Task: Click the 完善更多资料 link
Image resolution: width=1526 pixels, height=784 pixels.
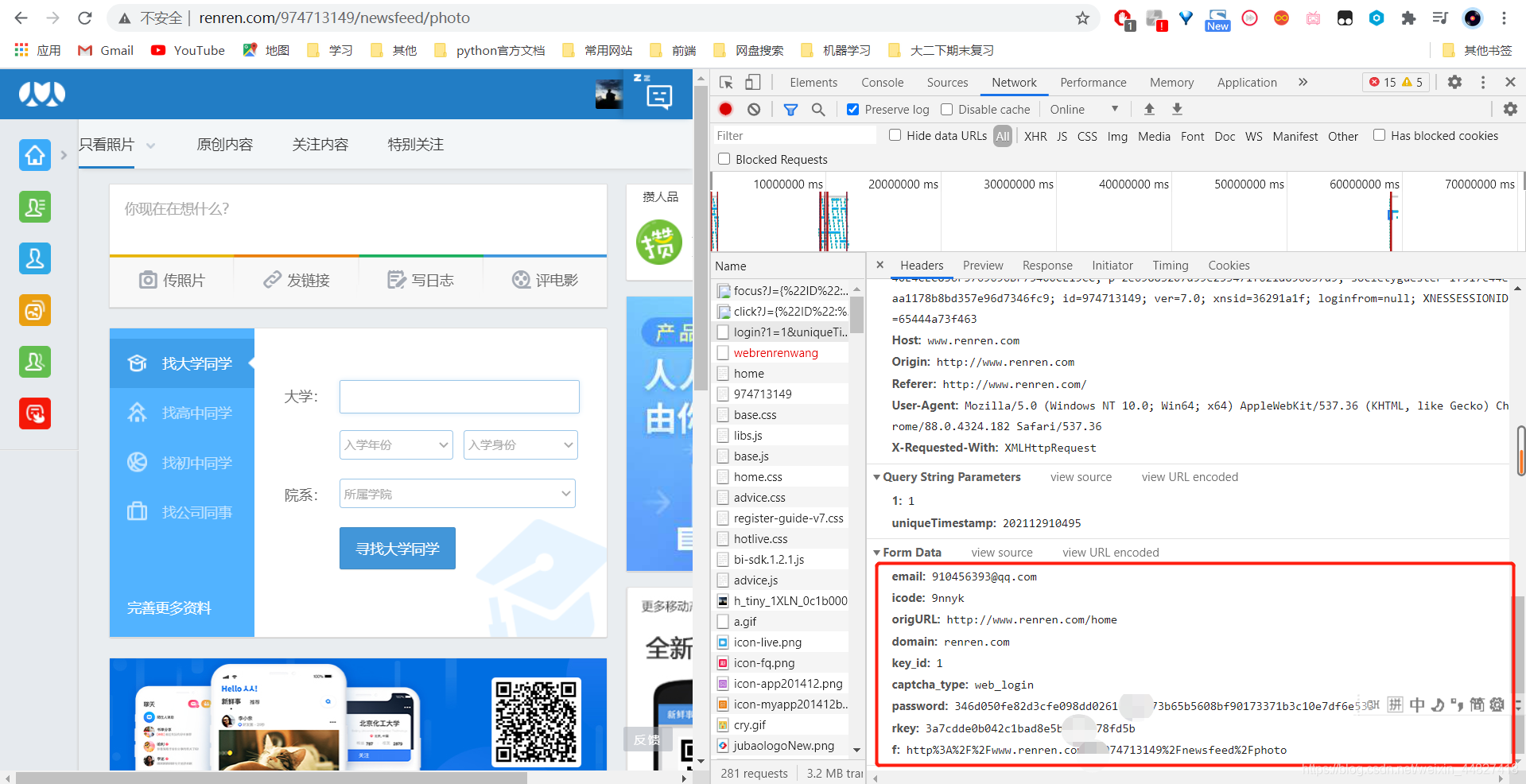Action: coord(169,608)
